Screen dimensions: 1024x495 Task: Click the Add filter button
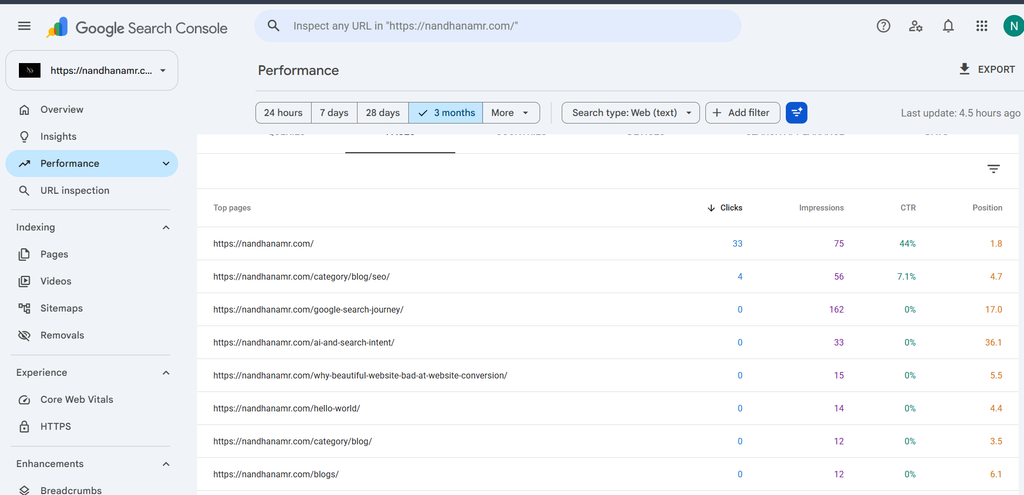pyautogui.click(x=743, y=113)
